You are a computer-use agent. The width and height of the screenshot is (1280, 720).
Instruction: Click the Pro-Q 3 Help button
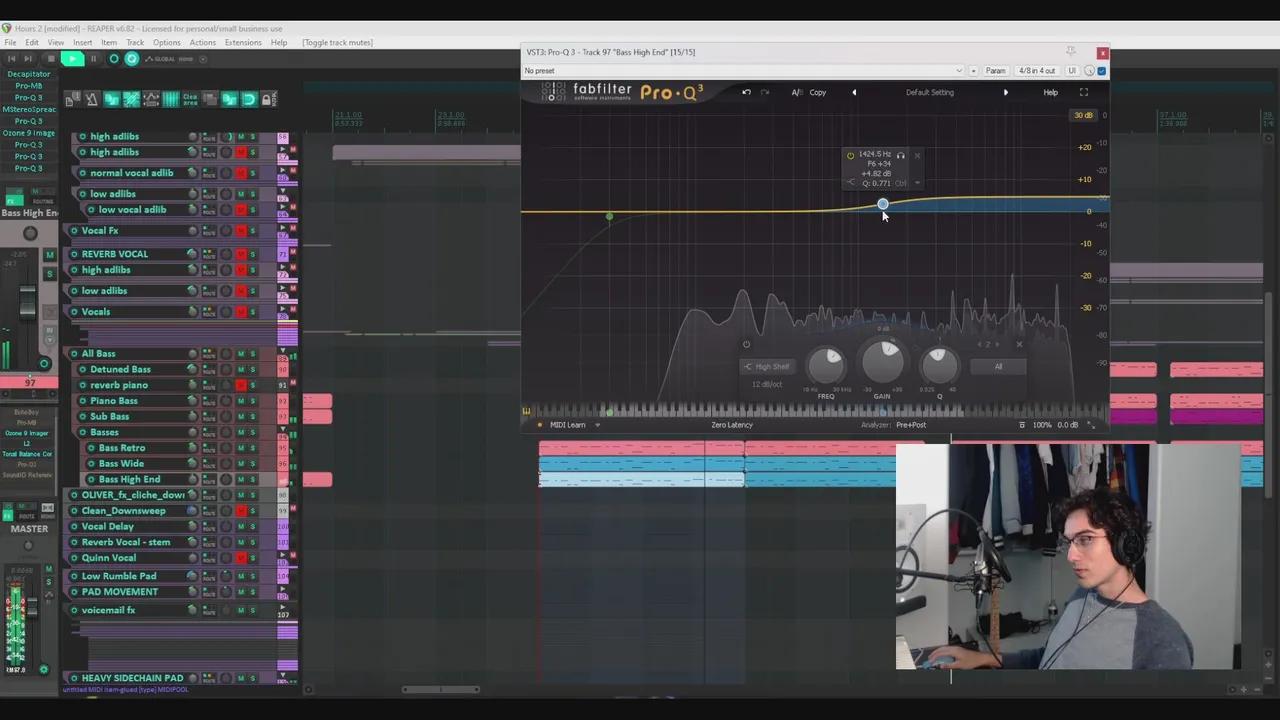pos(1050,92)
